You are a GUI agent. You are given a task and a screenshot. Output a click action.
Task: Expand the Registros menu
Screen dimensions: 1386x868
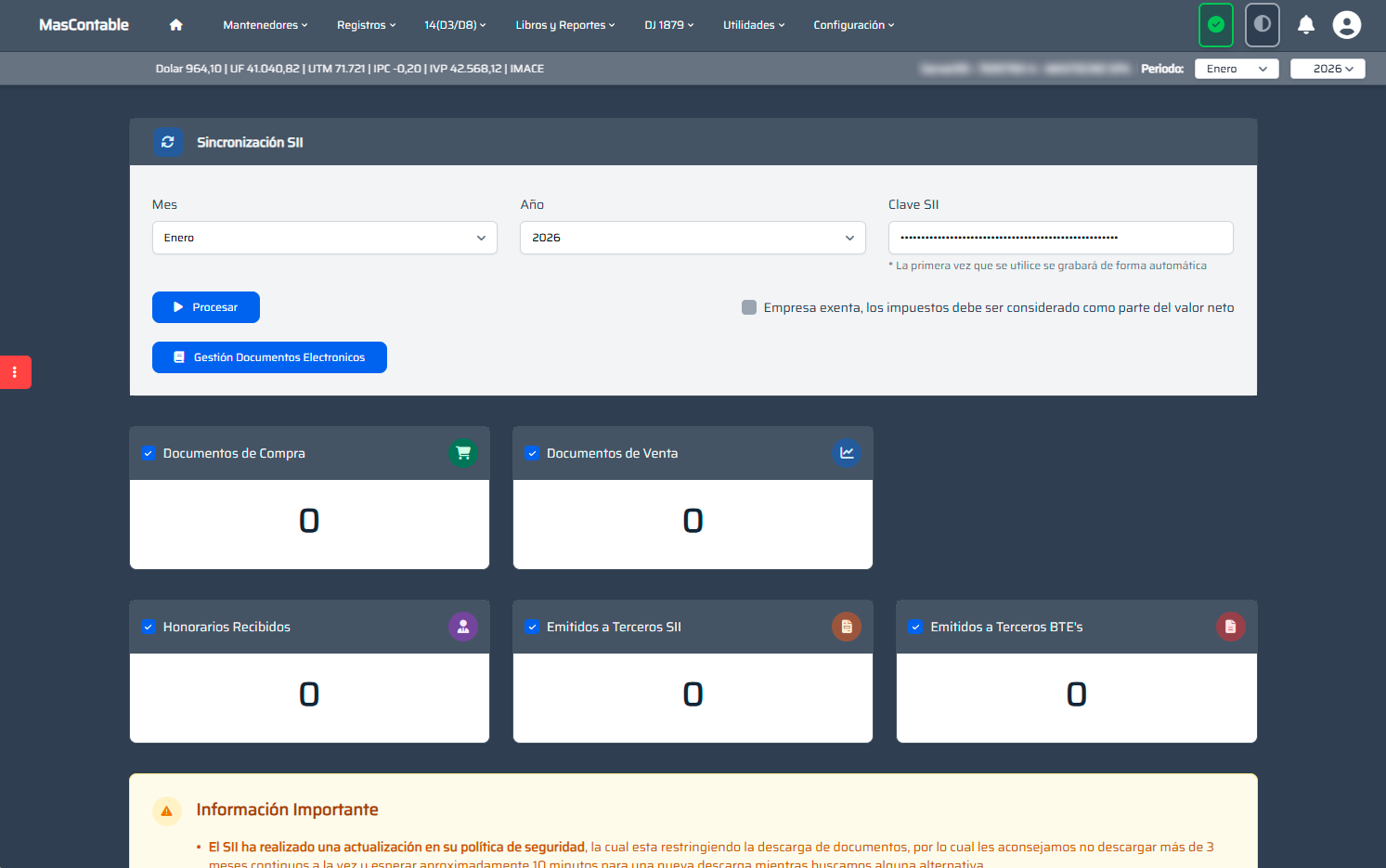click(367, 25)
